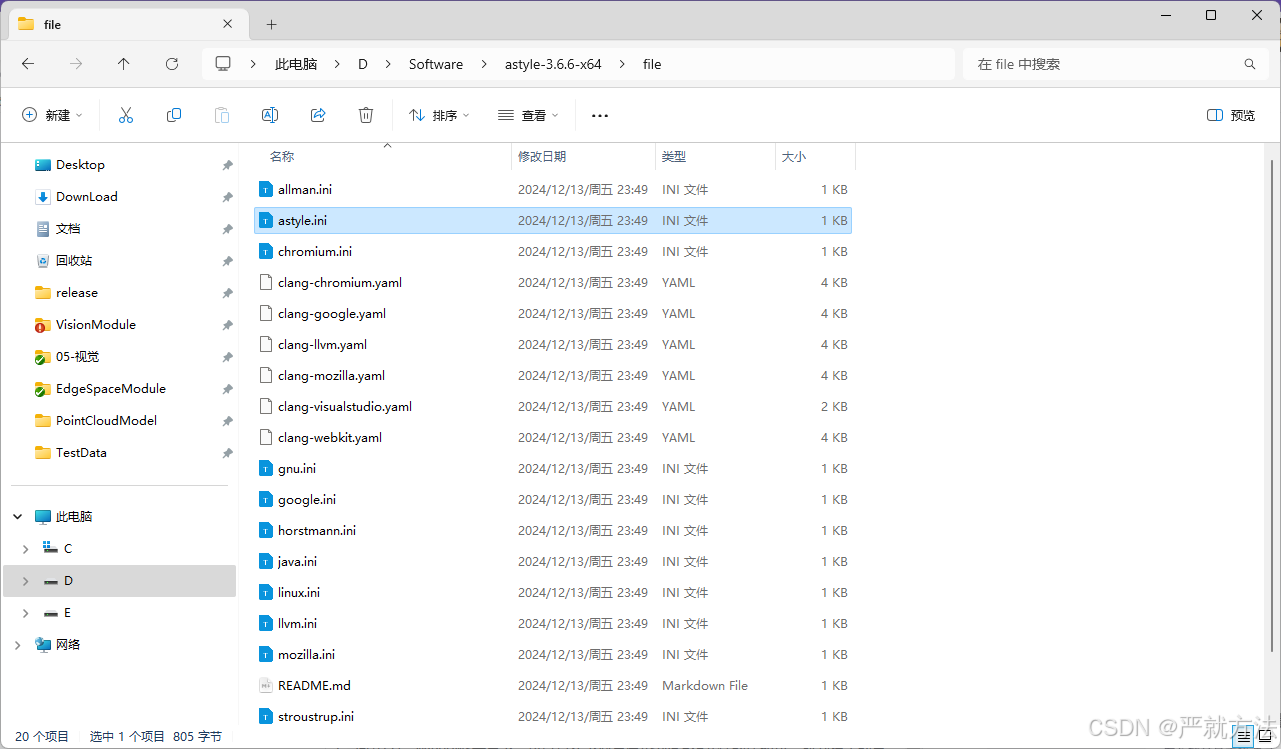The height and width of the screenshot is (749, 1281).
Task: Copy the selected file using toolbar icon
Action: [173, 115]
